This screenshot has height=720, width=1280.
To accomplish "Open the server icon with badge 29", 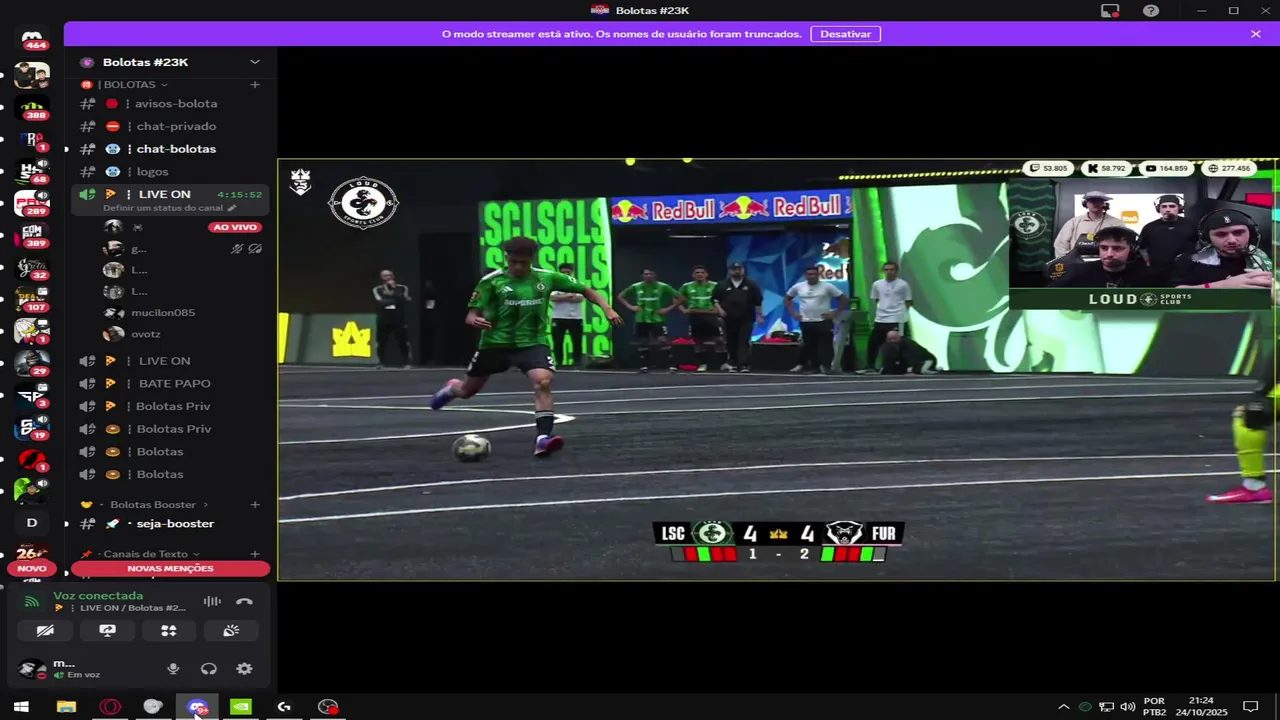I will pos(32,363).
